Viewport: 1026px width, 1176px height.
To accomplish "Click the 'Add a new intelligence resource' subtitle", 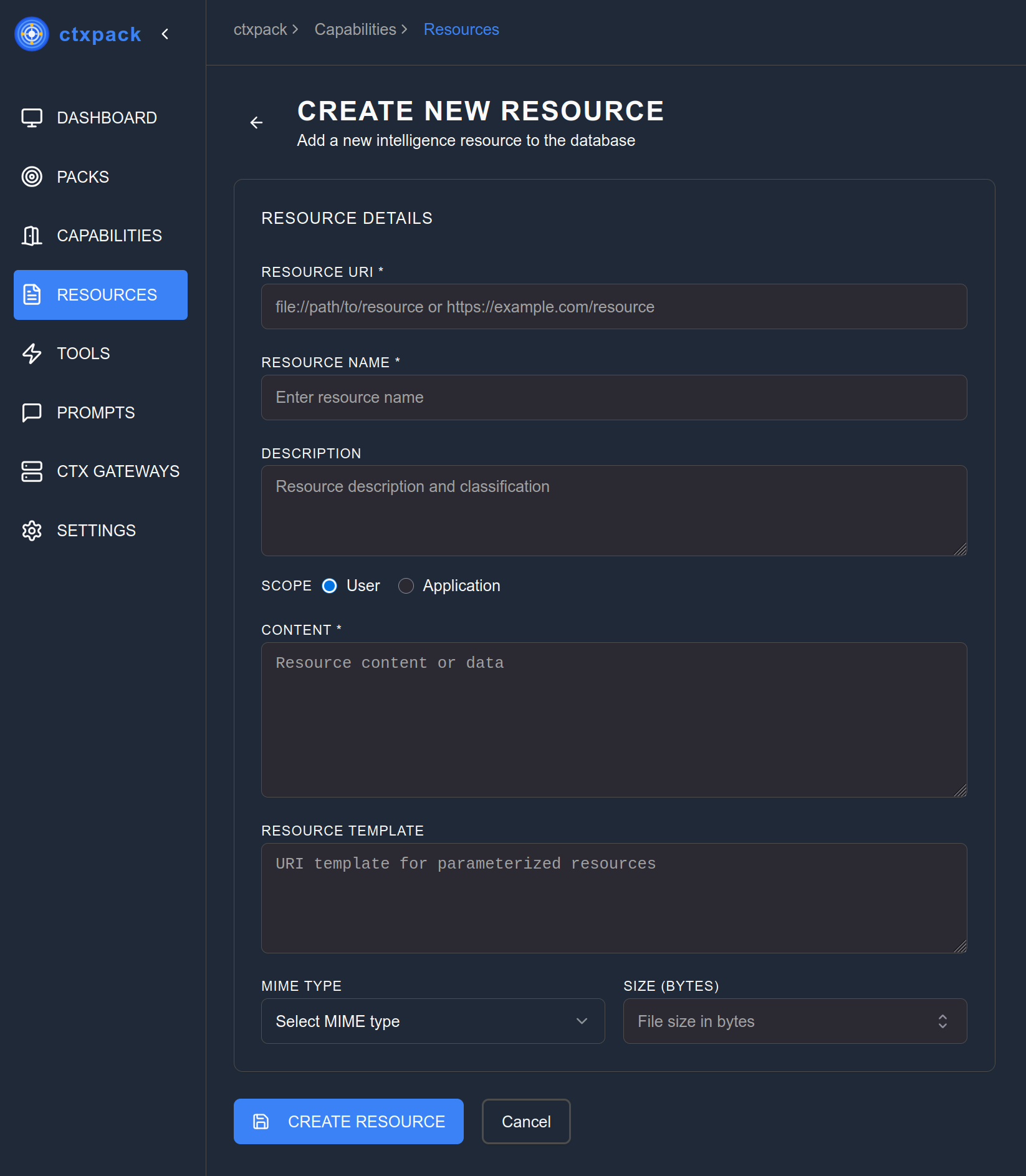I will [x=466, y=141].
